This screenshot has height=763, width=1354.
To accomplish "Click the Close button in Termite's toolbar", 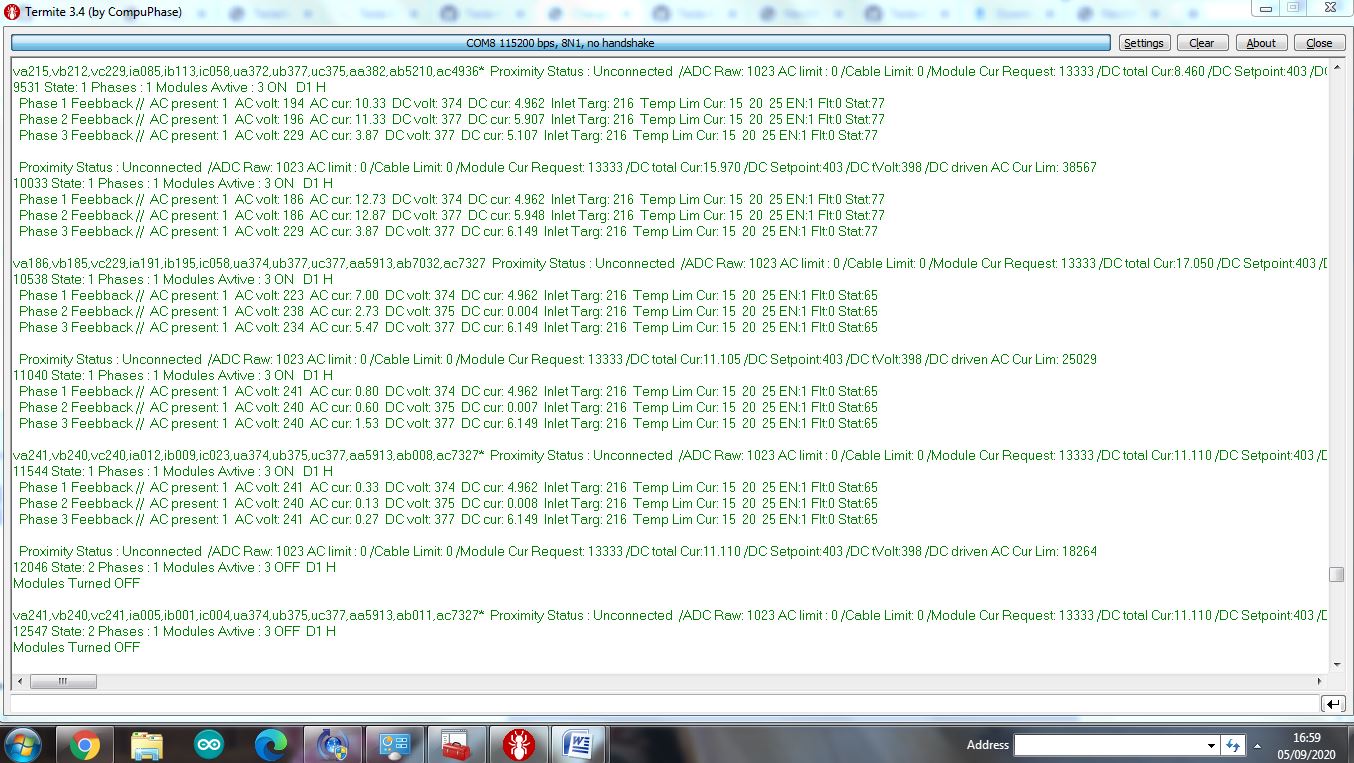I will pyautogui.click(x=1319, y=43).
